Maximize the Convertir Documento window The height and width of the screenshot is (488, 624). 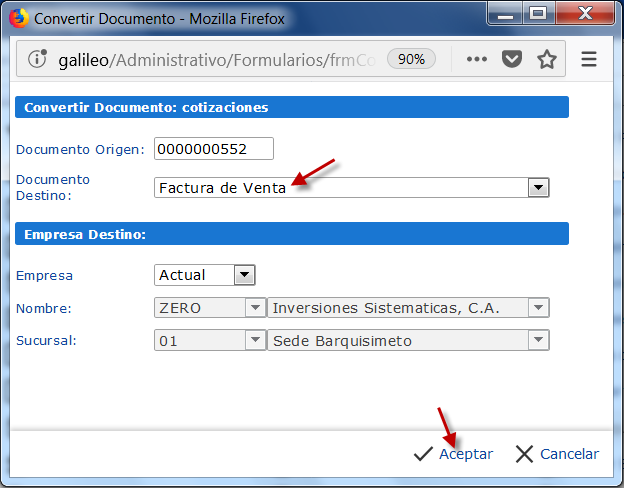pyautogui.click(x=538, y=14)
